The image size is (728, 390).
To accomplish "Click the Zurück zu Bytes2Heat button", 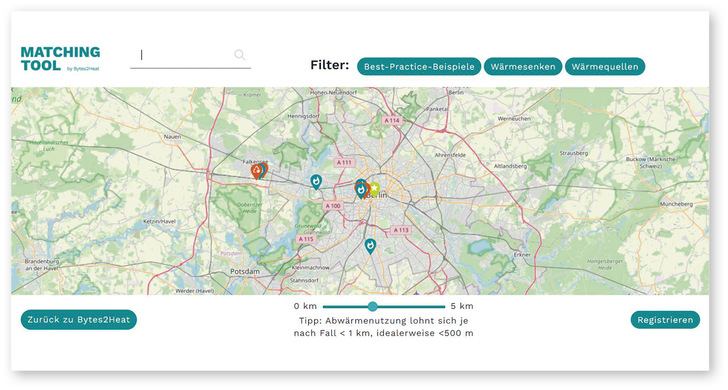I will pos(78,319).
